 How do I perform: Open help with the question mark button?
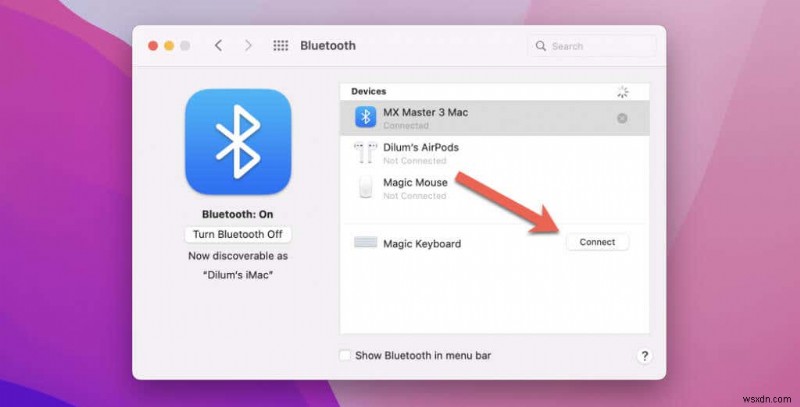click(x=644, y=356)
